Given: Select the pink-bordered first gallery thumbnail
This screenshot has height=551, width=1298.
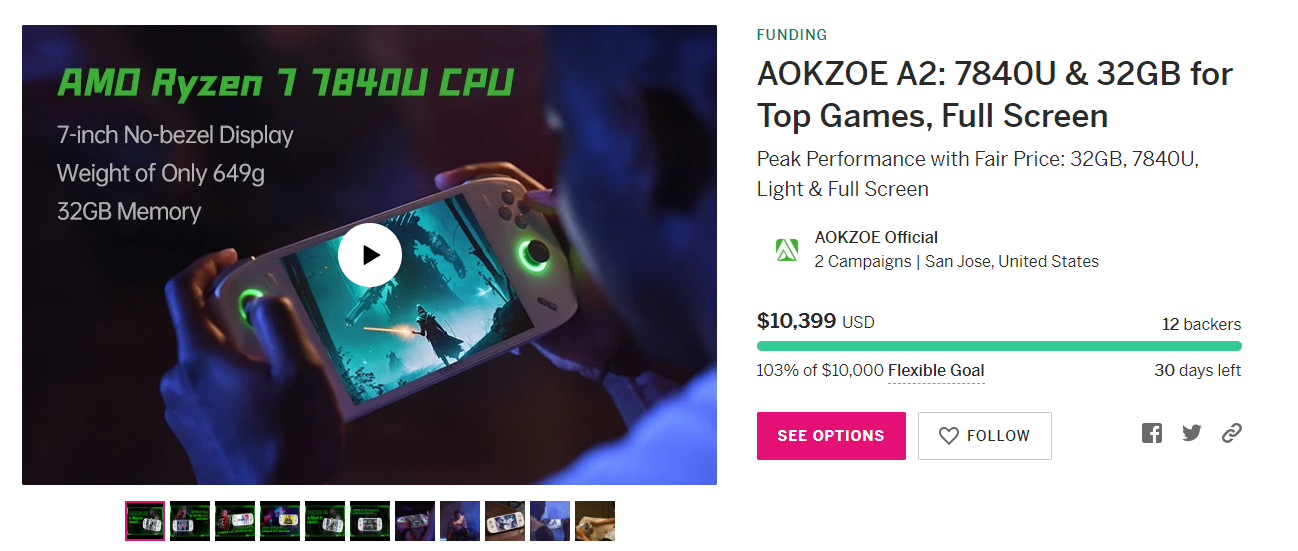Looking at the screenshot, I should click(x=145, y=521).
